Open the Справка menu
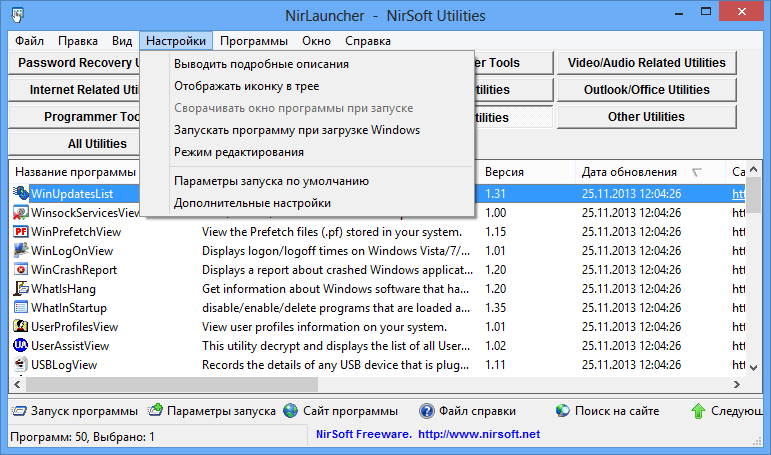 tap(368, 41)
